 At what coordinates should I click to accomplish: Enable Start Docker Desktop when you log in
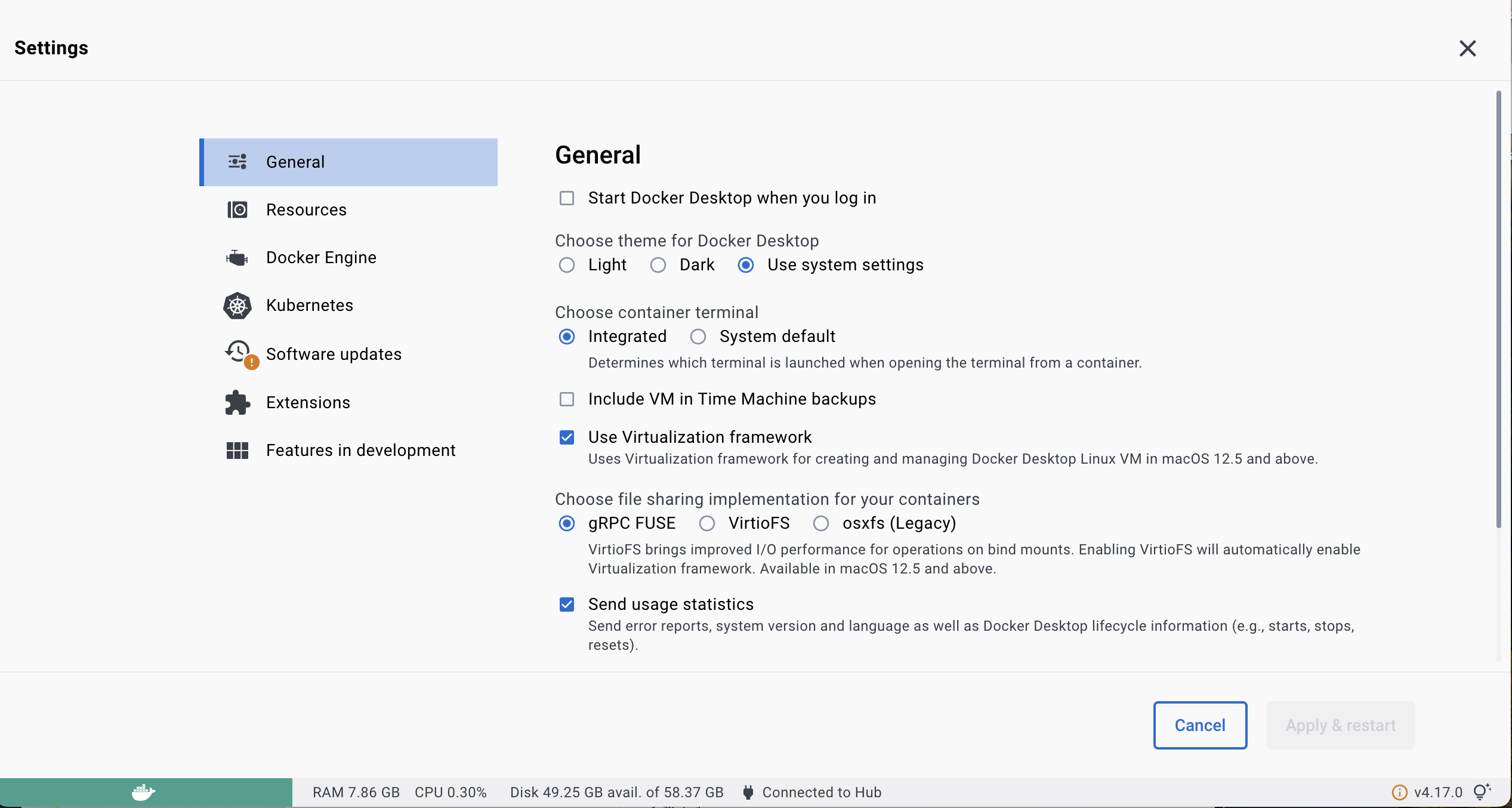tap(567, 198)
